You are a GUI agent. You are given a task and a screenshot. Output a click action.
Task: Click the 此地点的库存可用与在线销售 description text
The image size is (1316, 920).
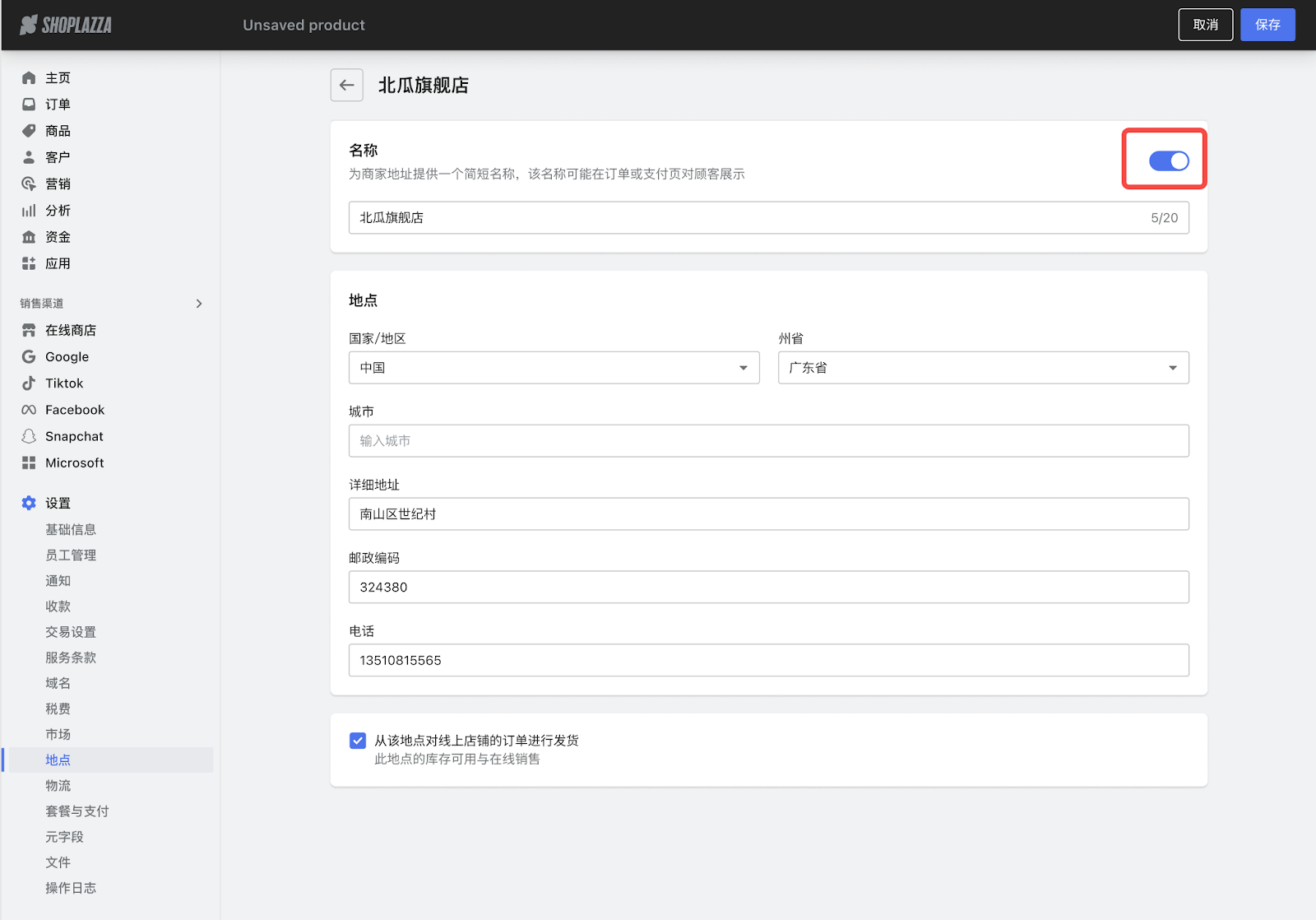pos(457,759)
